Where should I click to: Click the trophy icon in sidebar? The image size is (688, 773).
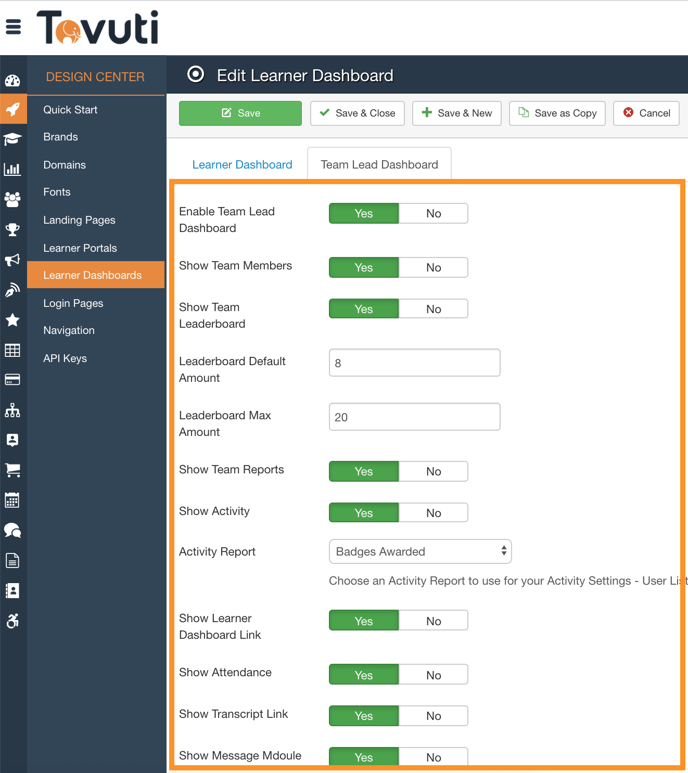tap(13, 230)
